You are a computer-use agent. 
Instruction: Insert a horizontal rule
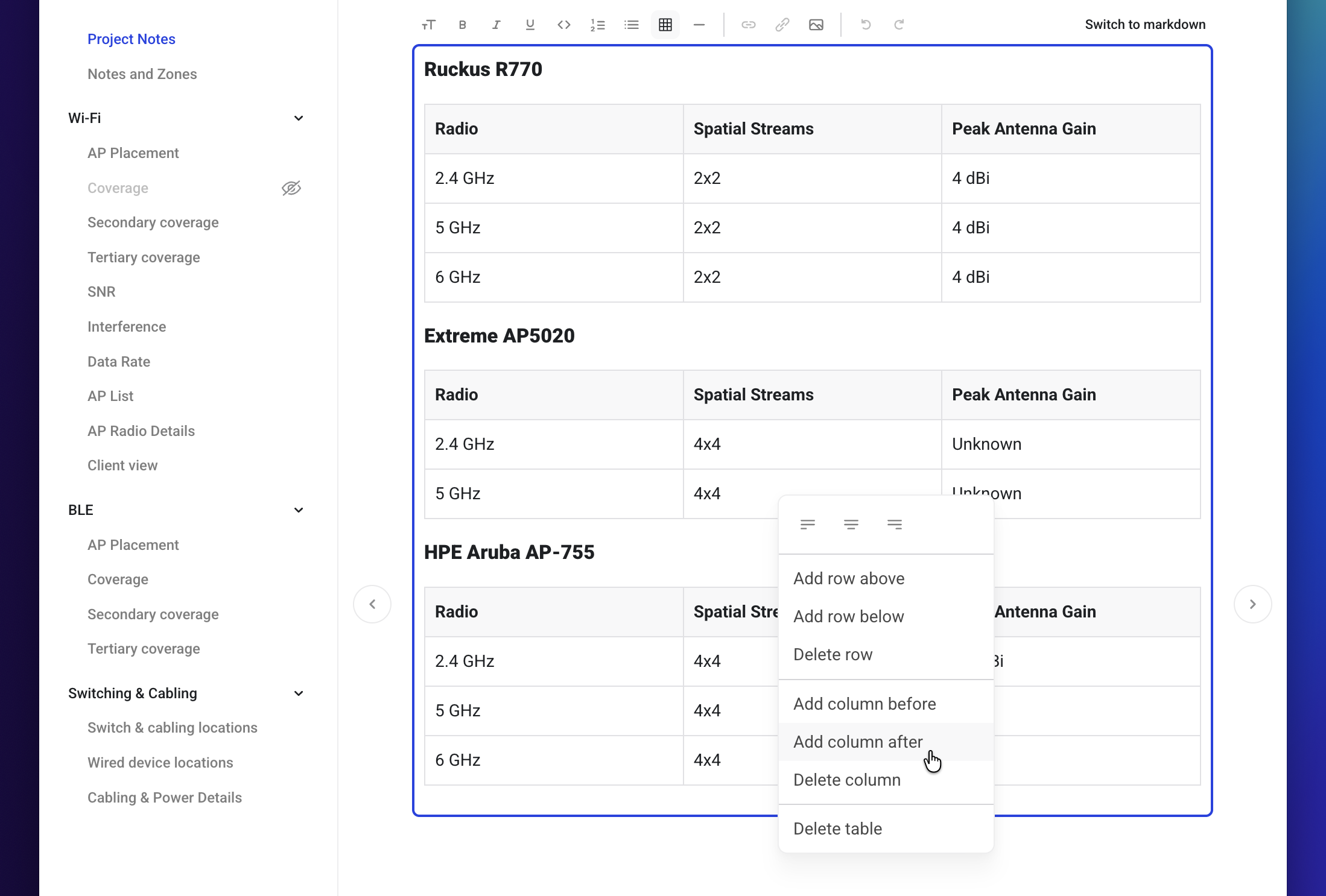pyautogui.click(x=699, y=25)
